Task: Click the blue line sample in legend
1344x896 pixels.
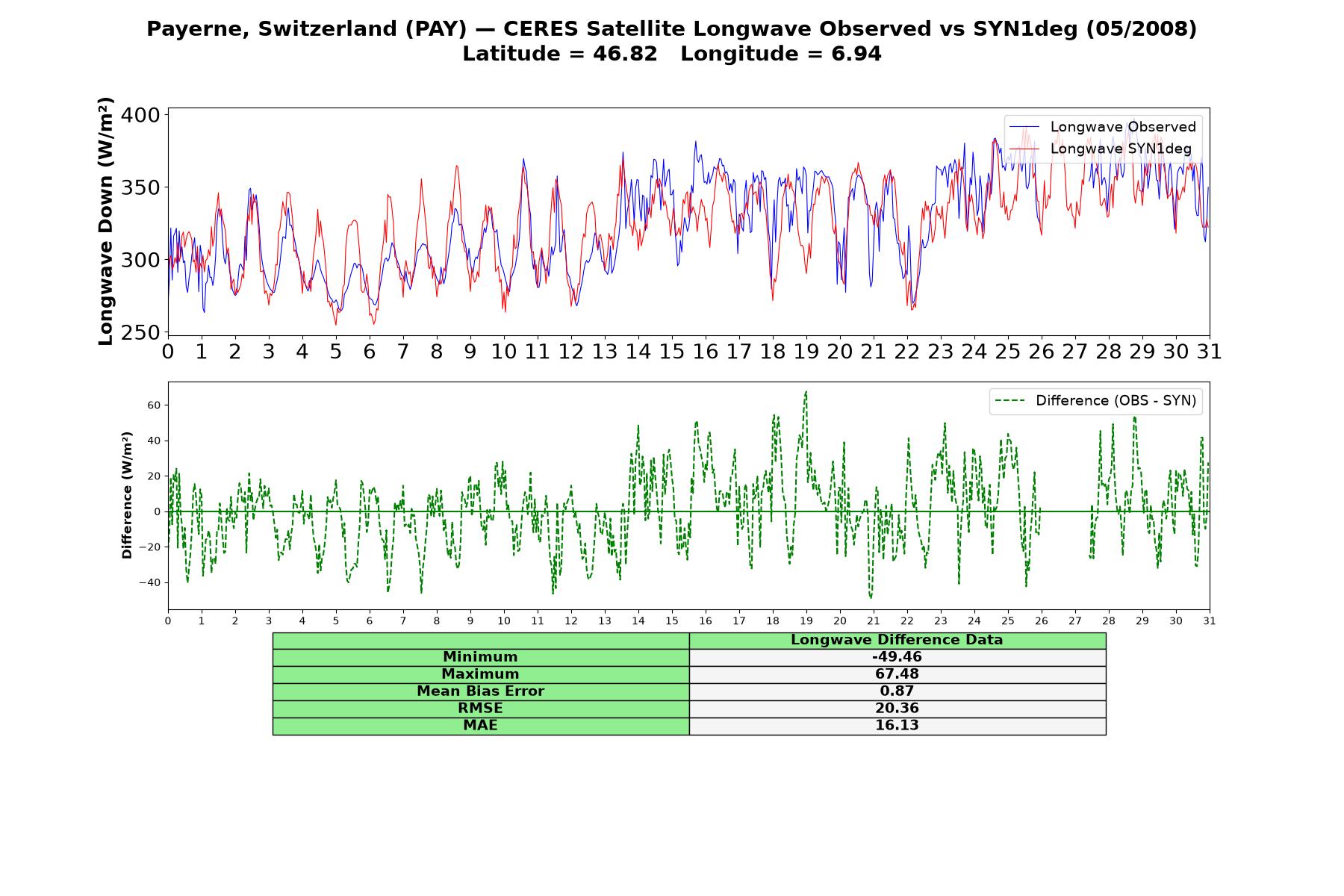Action: pos(1024,127)
